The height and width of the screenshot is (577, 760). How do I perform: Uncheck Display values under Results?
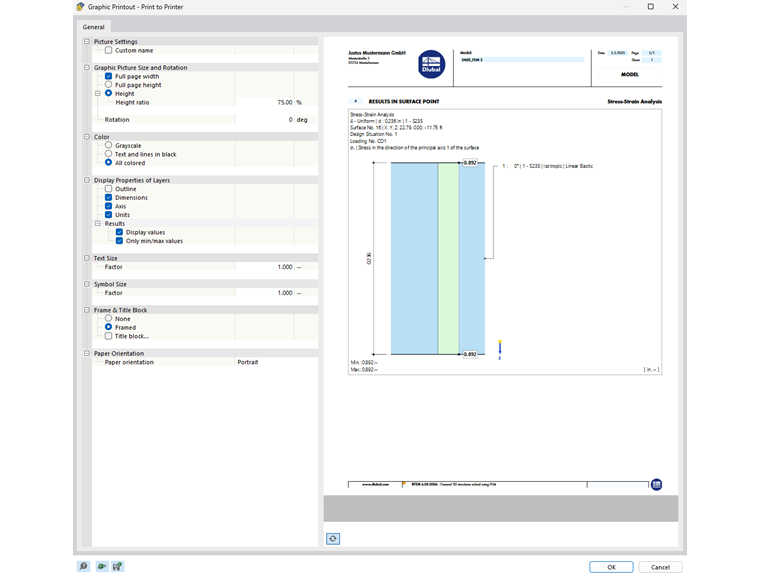(119, 232)
